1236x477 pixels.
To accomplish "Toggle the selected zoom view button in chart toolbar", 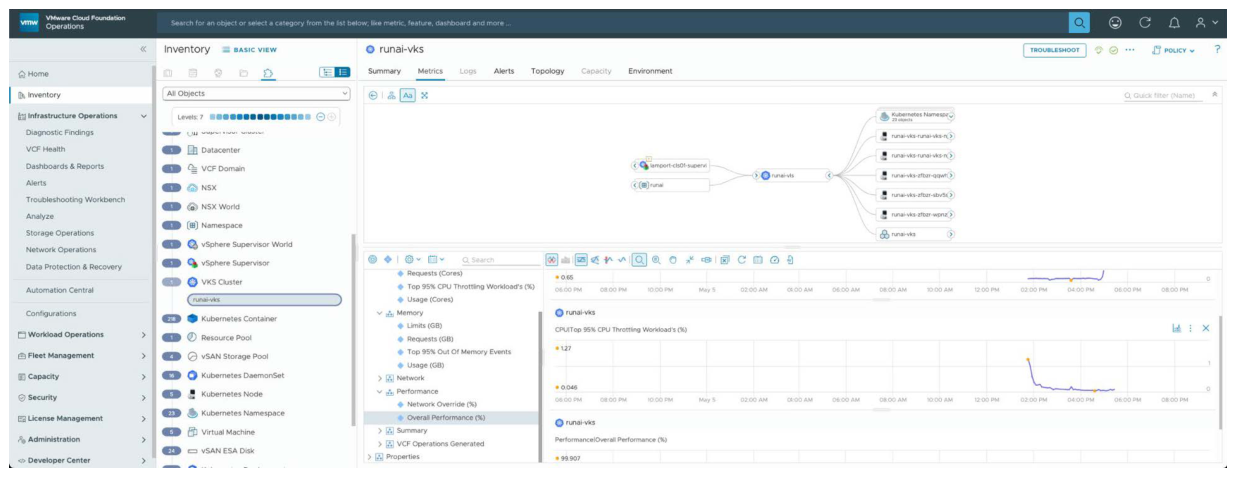I will click(x=639, y=259).
